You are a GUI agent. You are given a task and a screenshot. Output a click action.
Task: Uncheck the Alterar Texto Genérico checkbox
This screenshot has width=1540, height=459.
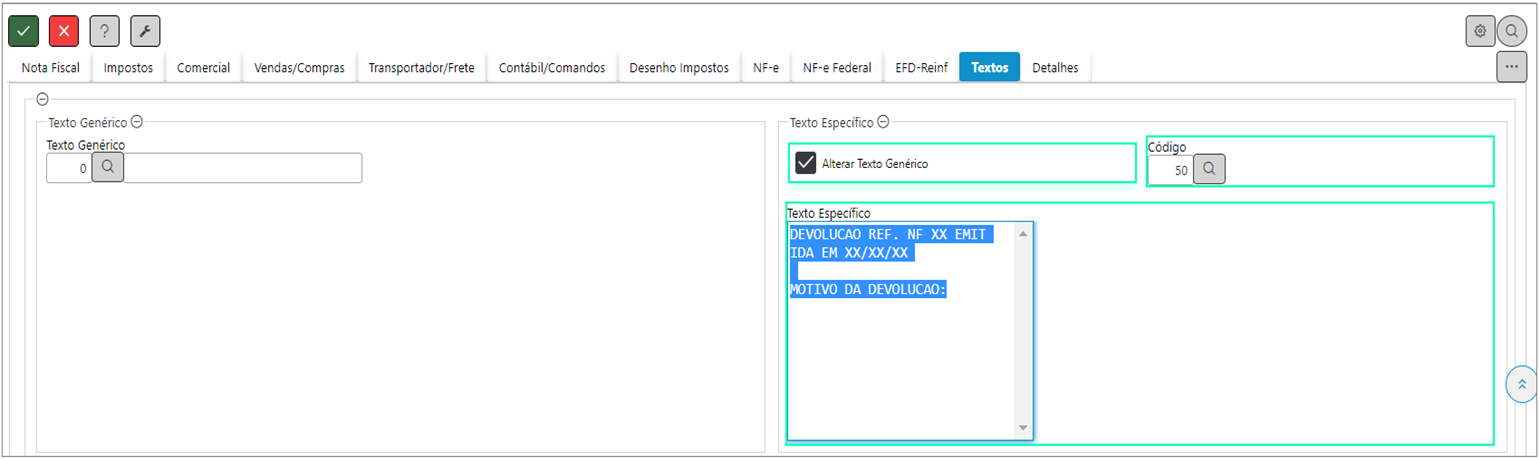[806, 163]
